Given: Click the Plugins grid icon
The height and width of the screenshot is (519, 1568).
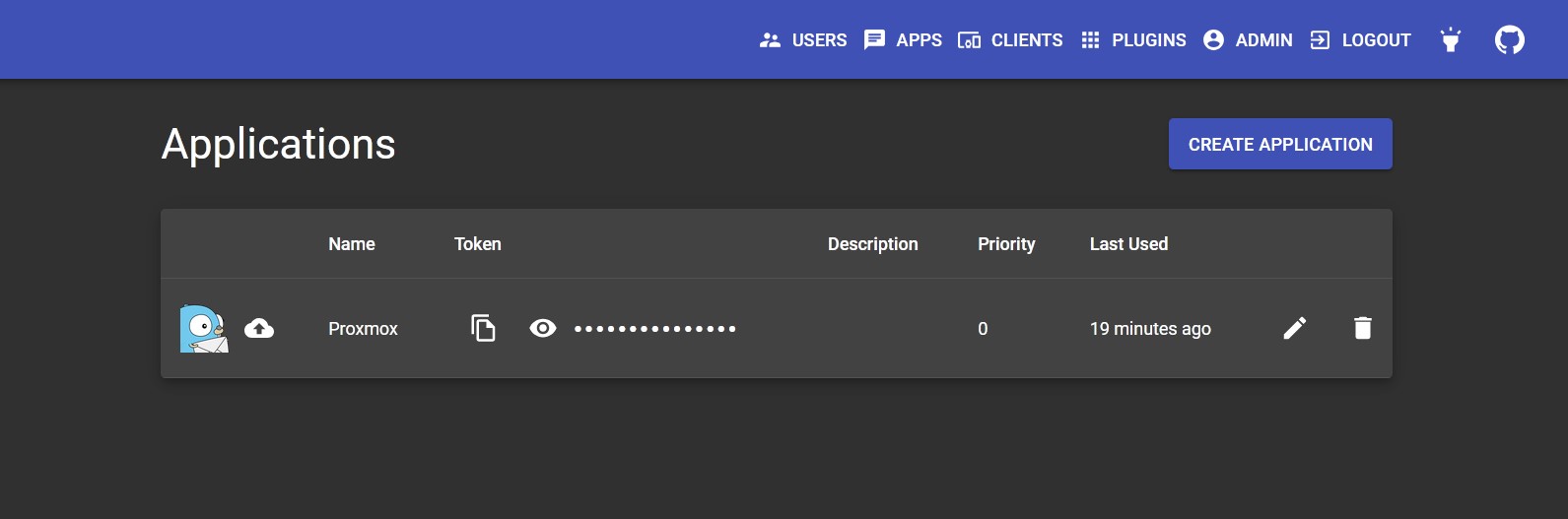Looking at the screenshot, I should click(x=1090, y=39).
